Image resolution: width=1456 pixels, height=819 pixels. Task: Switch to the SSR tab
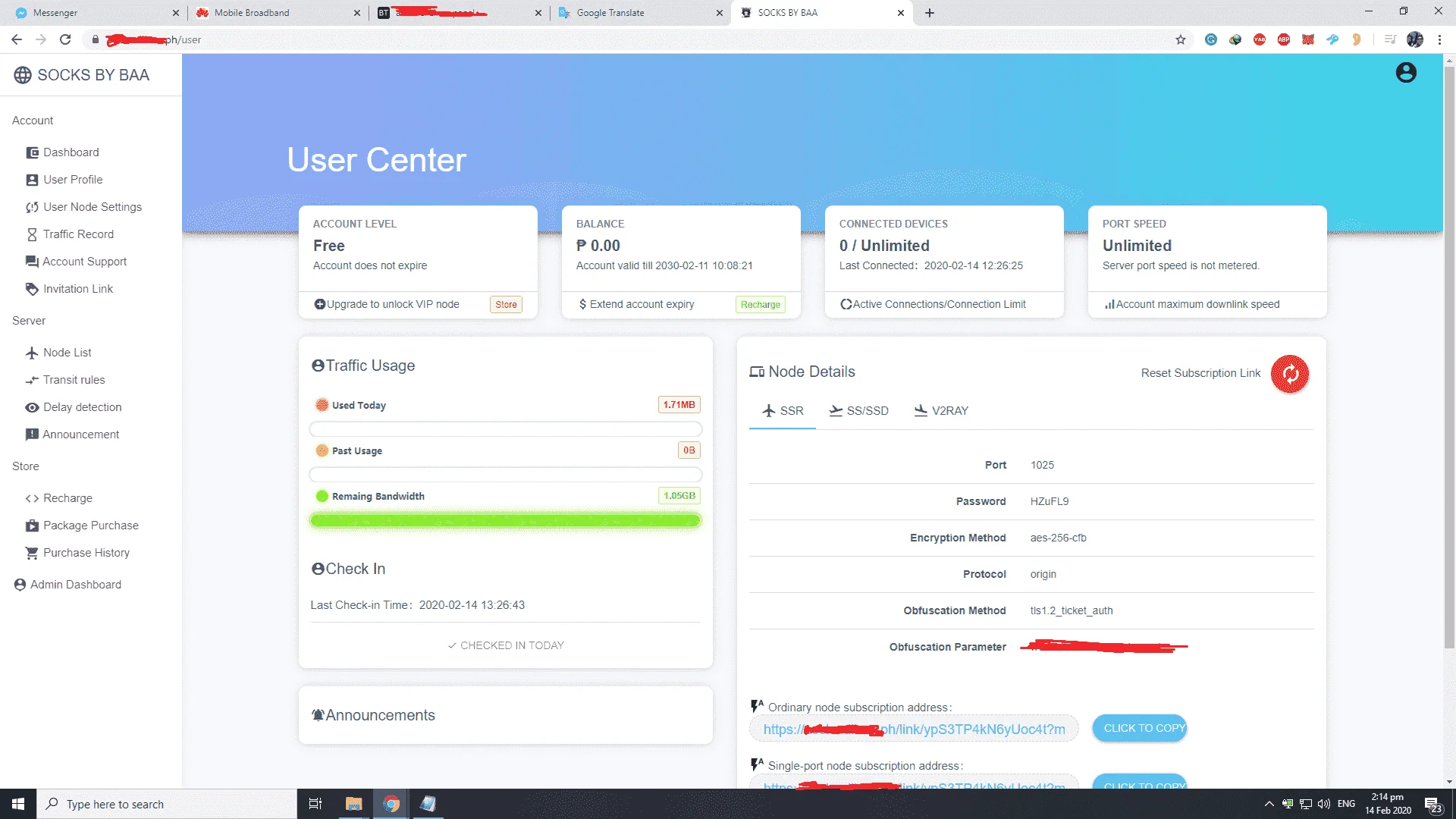click(x=783, y=411)
